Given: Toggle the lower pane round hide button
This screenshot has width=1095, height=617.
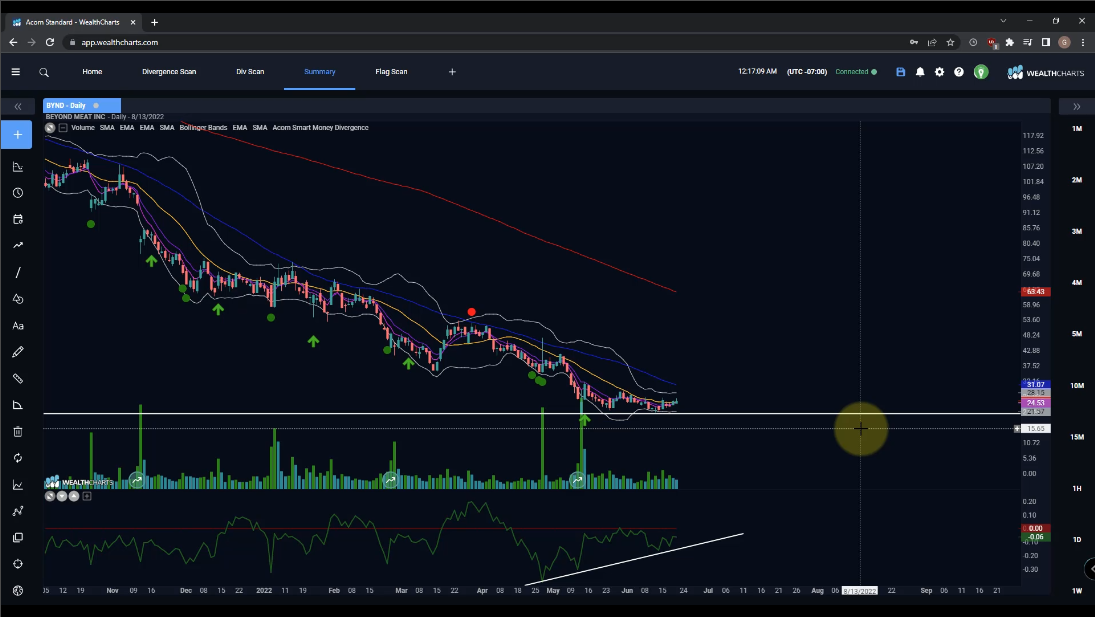Looking at the screenshot, I should 50,496.
